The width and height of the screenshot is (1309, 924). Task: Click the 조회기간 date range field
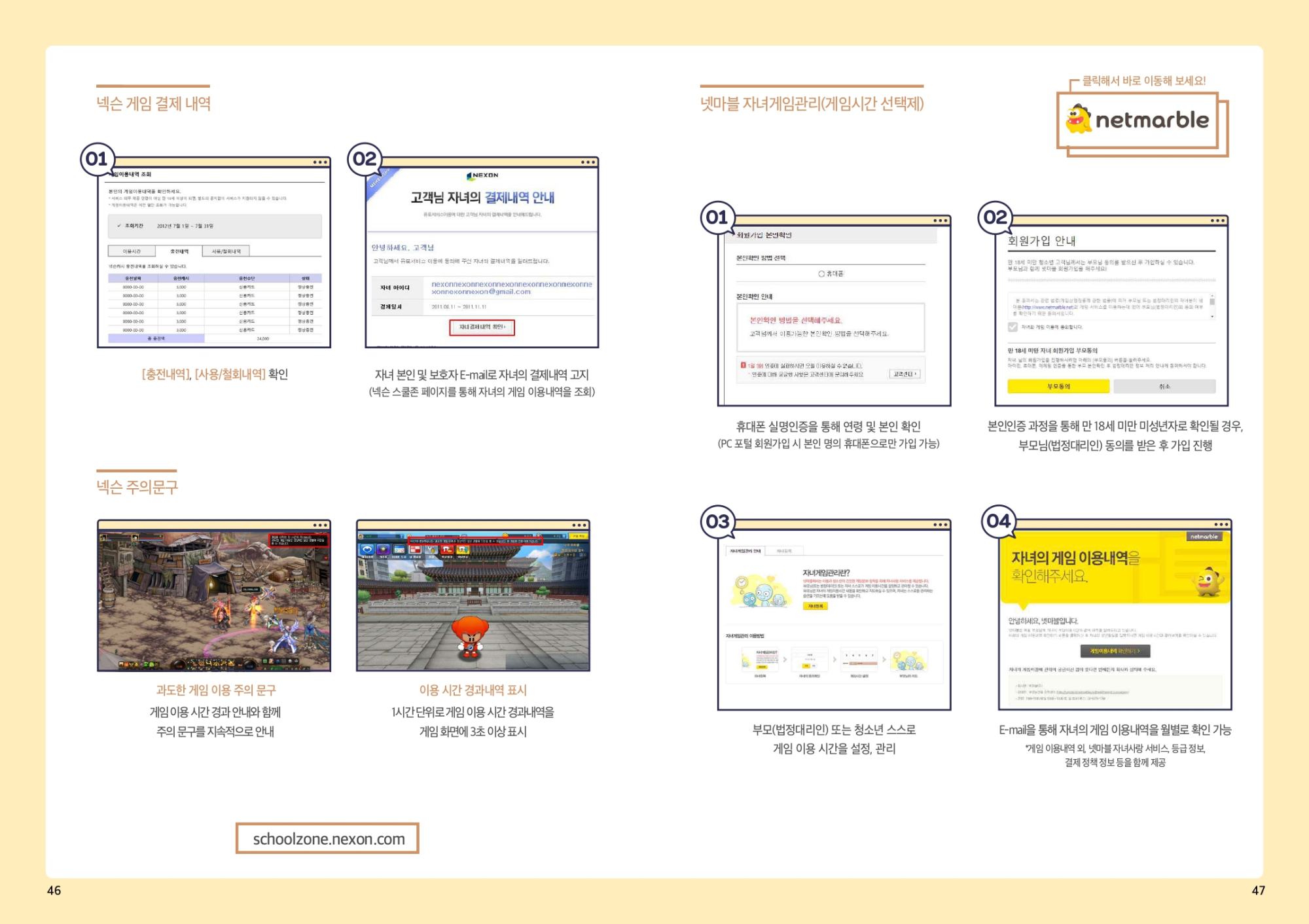[215, 226]
